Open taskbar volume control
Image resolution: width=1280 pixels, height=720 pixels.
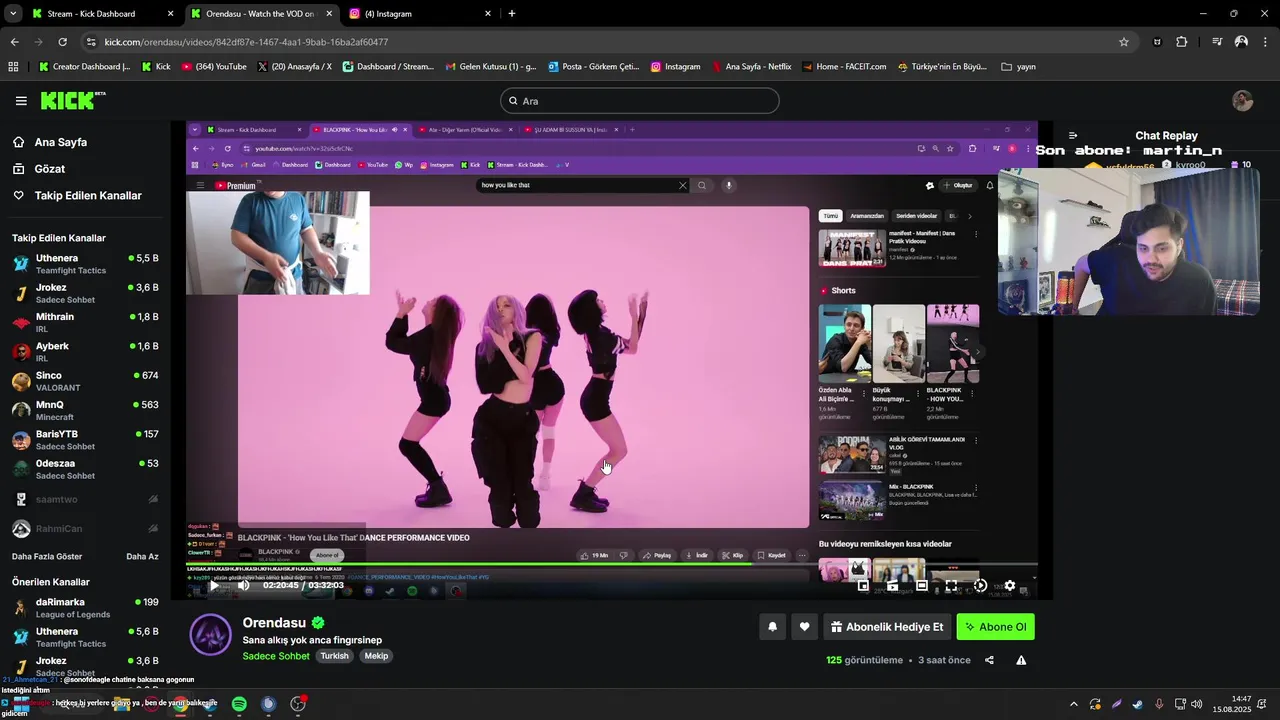tap(1197, 704)
